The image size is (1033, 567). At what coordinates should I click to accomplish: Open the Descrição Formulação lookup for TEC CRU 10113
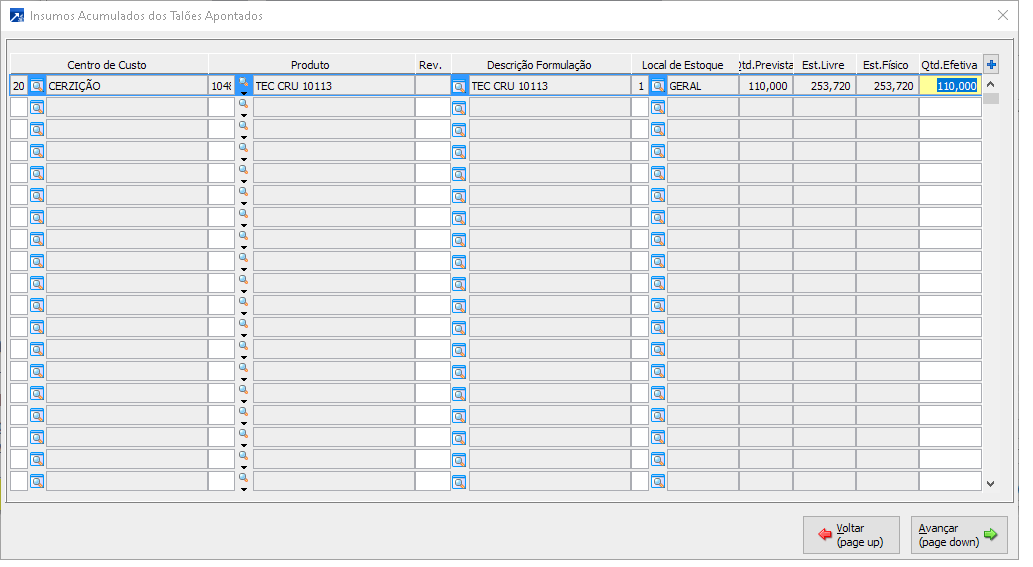(459, 86)
